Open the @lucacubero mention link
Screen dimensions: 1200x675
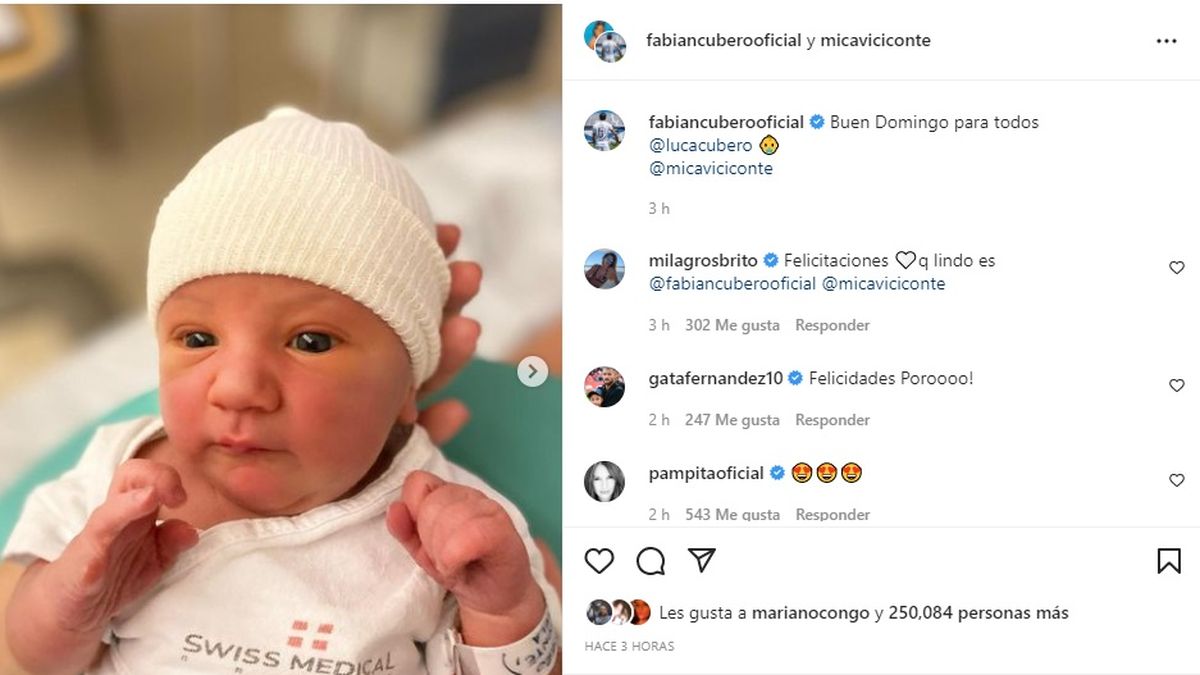pyautogui.click(x=701, y=146)
